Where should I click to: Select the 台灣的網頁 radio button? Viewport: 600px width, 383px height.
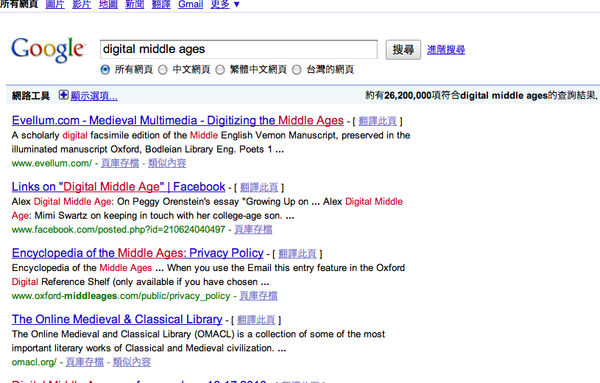point(297,70)
